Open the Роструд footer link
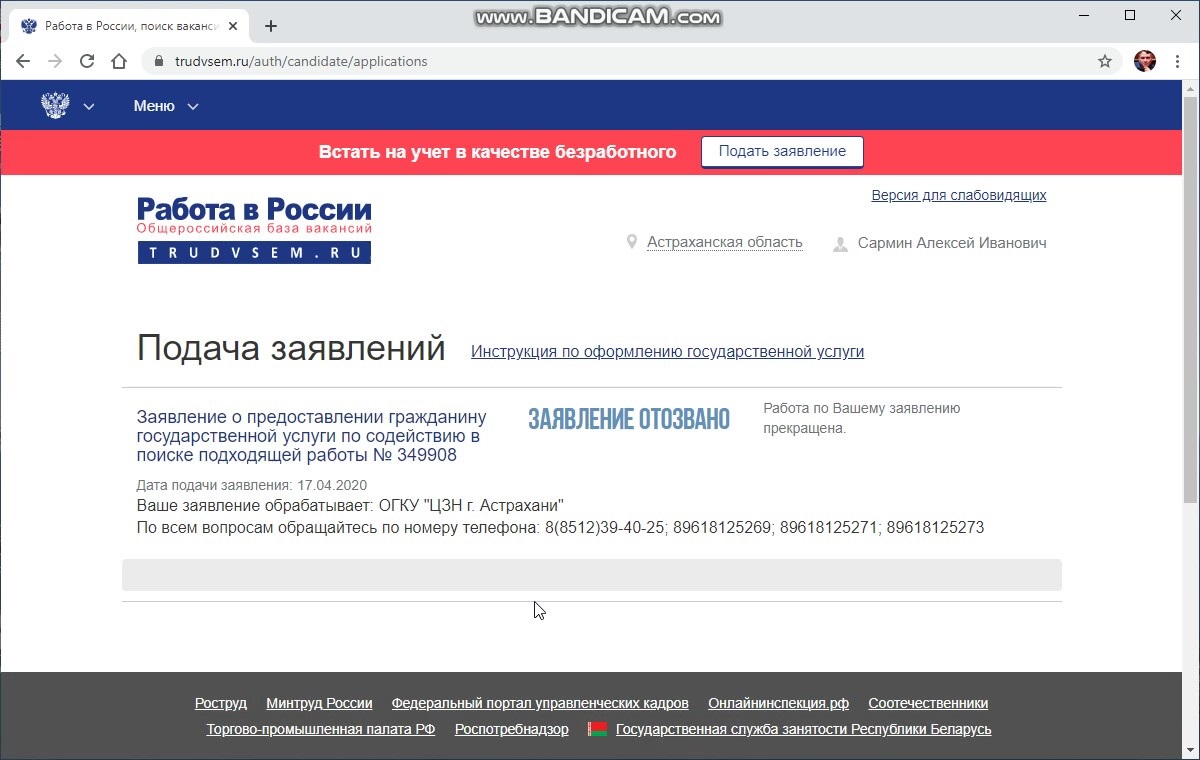1200x760 pixels. tap(221, 703)
